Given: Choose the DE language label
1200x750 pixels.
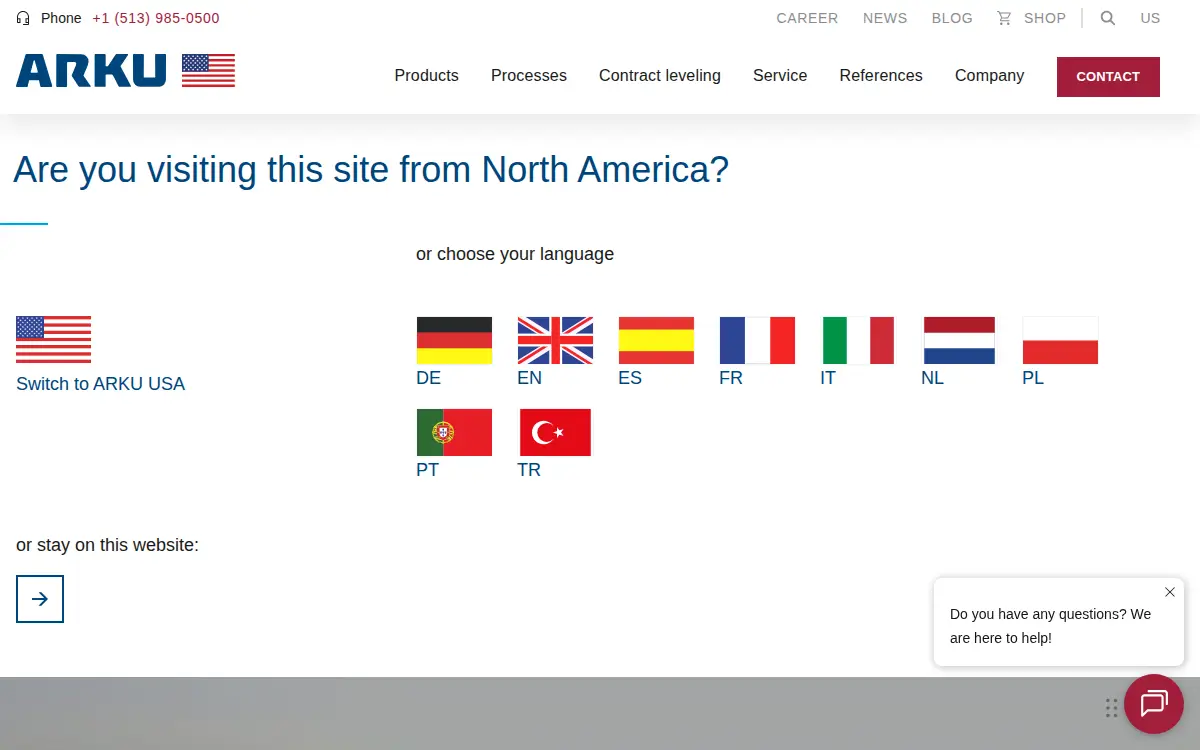Looking at the screenshot, I should pyautogui.click(x=428, y=378).
